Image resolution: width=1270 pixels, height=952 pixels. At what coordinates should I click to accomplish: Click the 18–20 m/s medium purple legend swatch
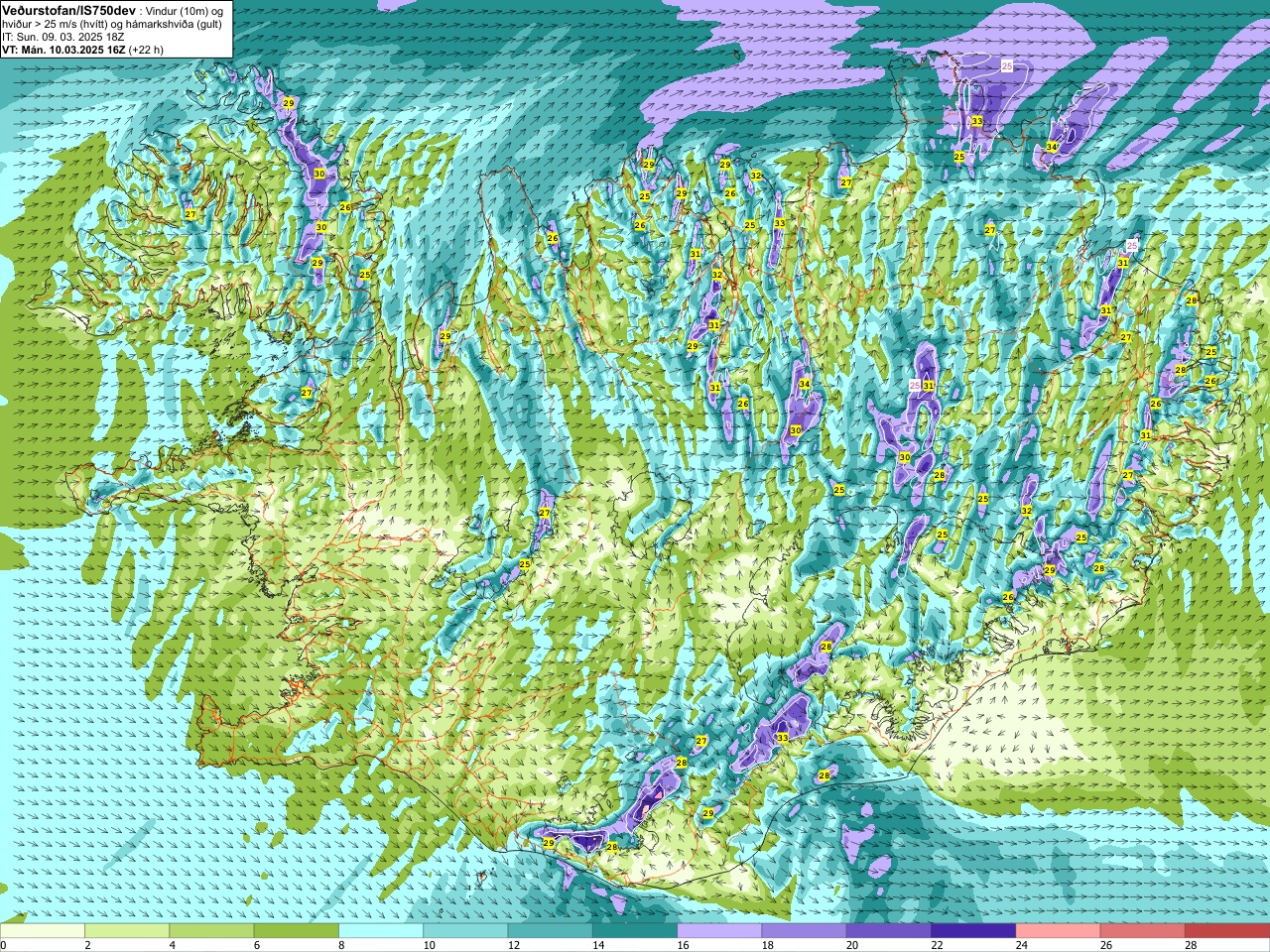(805, 931)
